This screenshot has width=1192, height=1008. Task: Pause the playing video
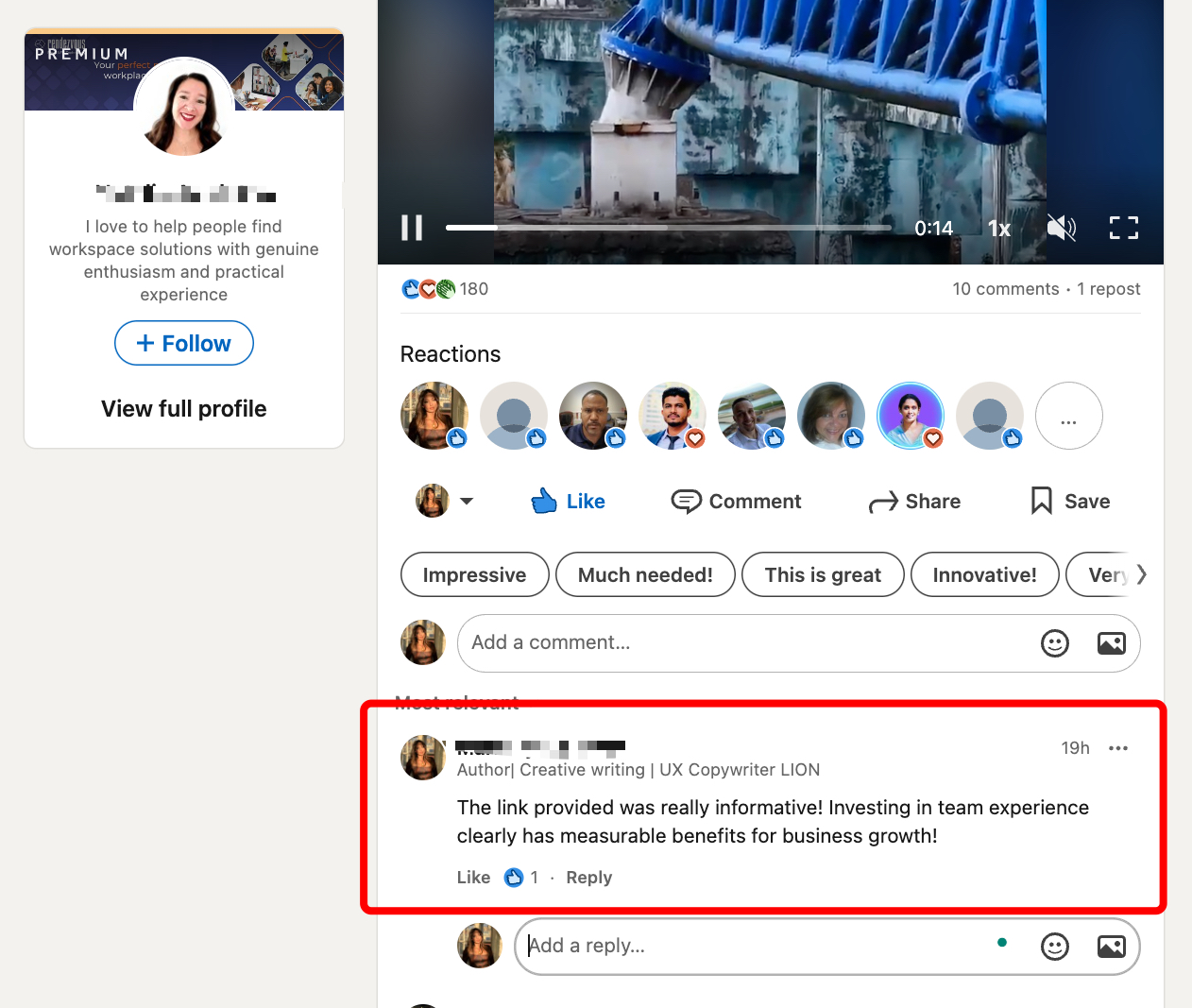411,228
